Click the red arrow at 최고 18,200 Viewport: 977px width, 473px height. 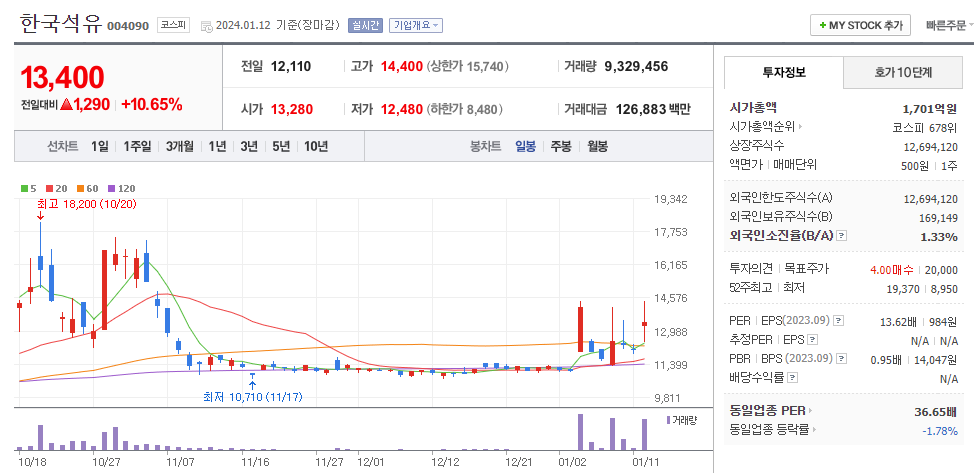(x=41, y=215)
